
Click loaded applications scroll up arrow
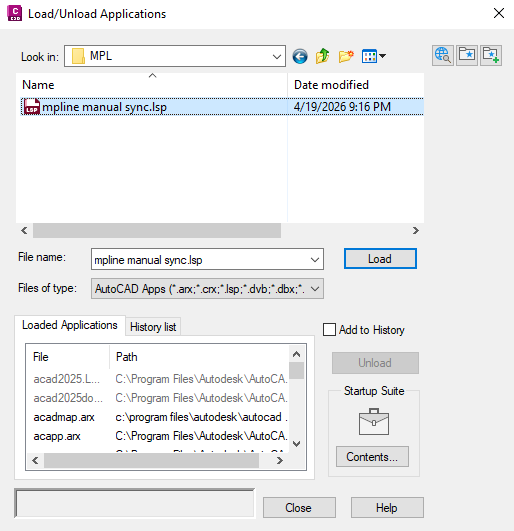[297, 354]
